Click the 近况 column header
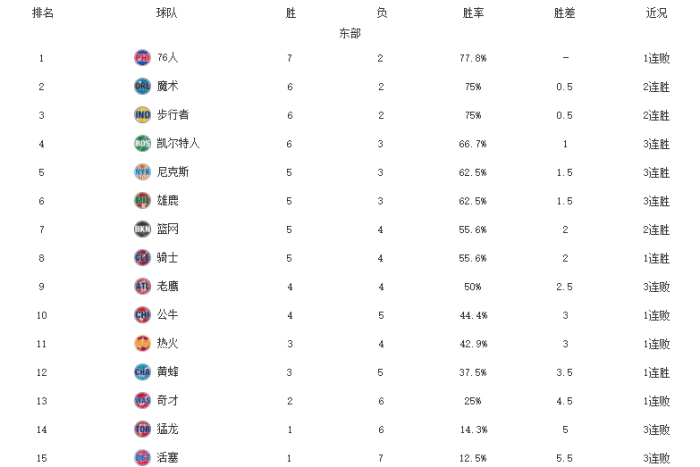 pos(657,13)
